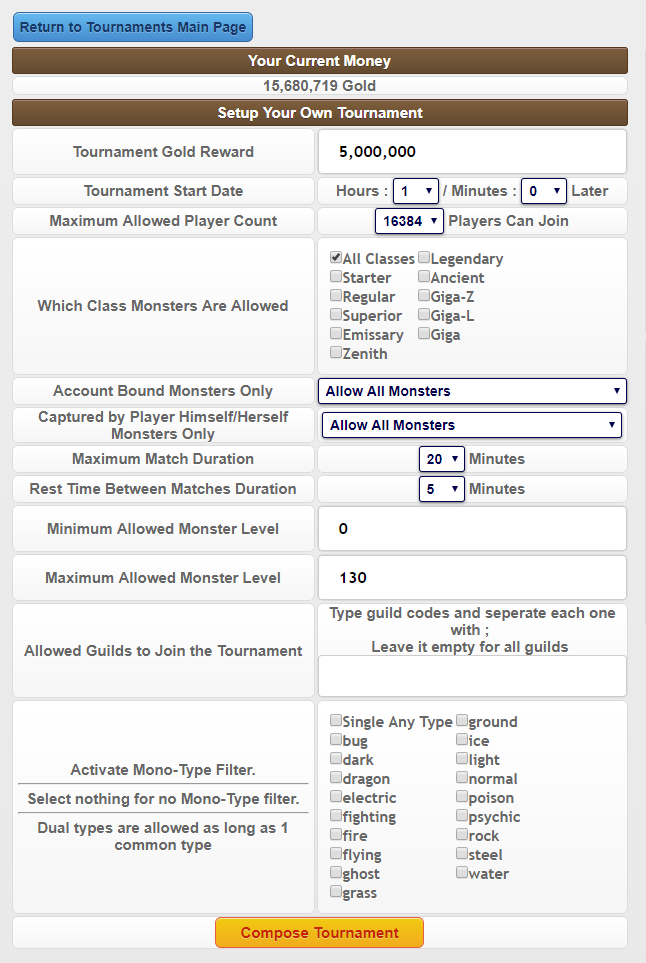Screen dimensions: 646x963
Task: Open the Rest Time Between Matches dropdown
Action: coord(442,489)
